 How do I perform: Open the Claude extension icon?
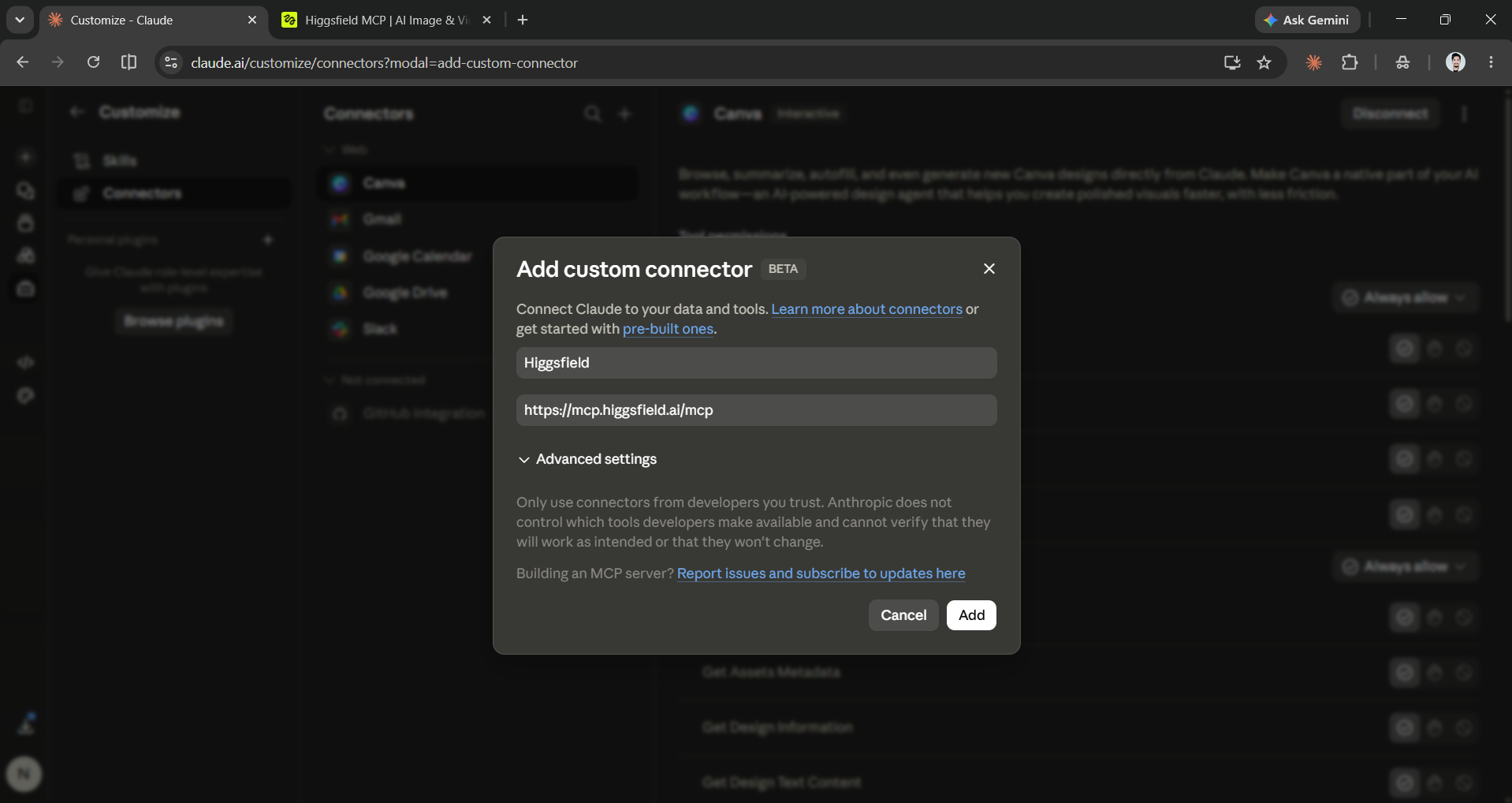(x=1313, y=62)
